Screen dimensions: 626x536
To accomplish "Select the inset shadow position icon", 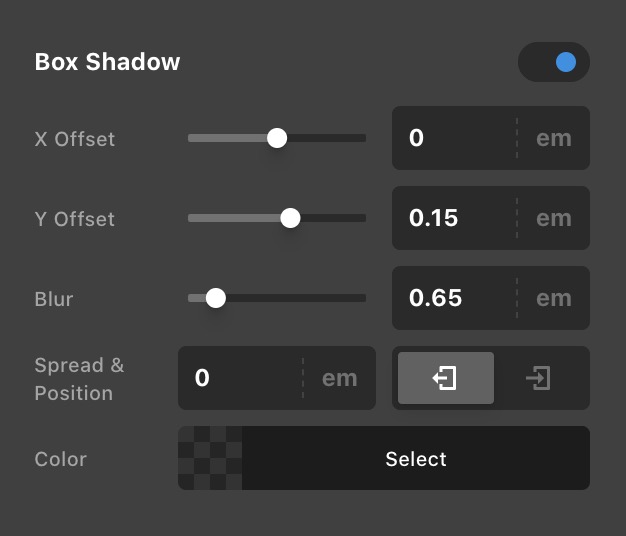I will (539, 378).
